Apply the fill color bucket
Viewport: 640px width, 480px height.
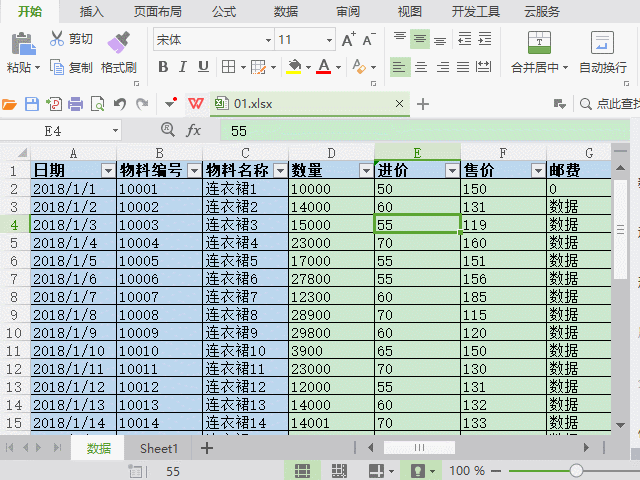[x=294, y=67]
